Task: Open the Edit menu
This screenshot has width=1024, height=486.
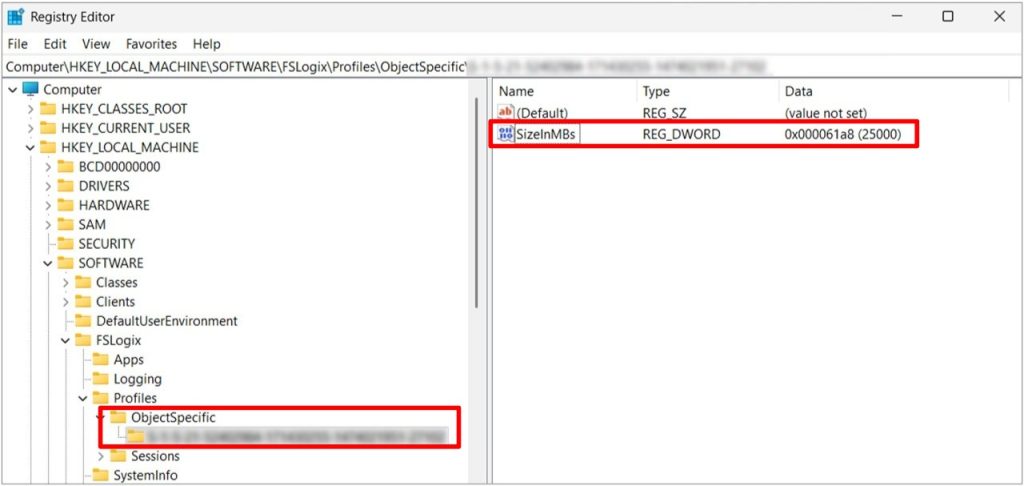Action: coord(55,44)
